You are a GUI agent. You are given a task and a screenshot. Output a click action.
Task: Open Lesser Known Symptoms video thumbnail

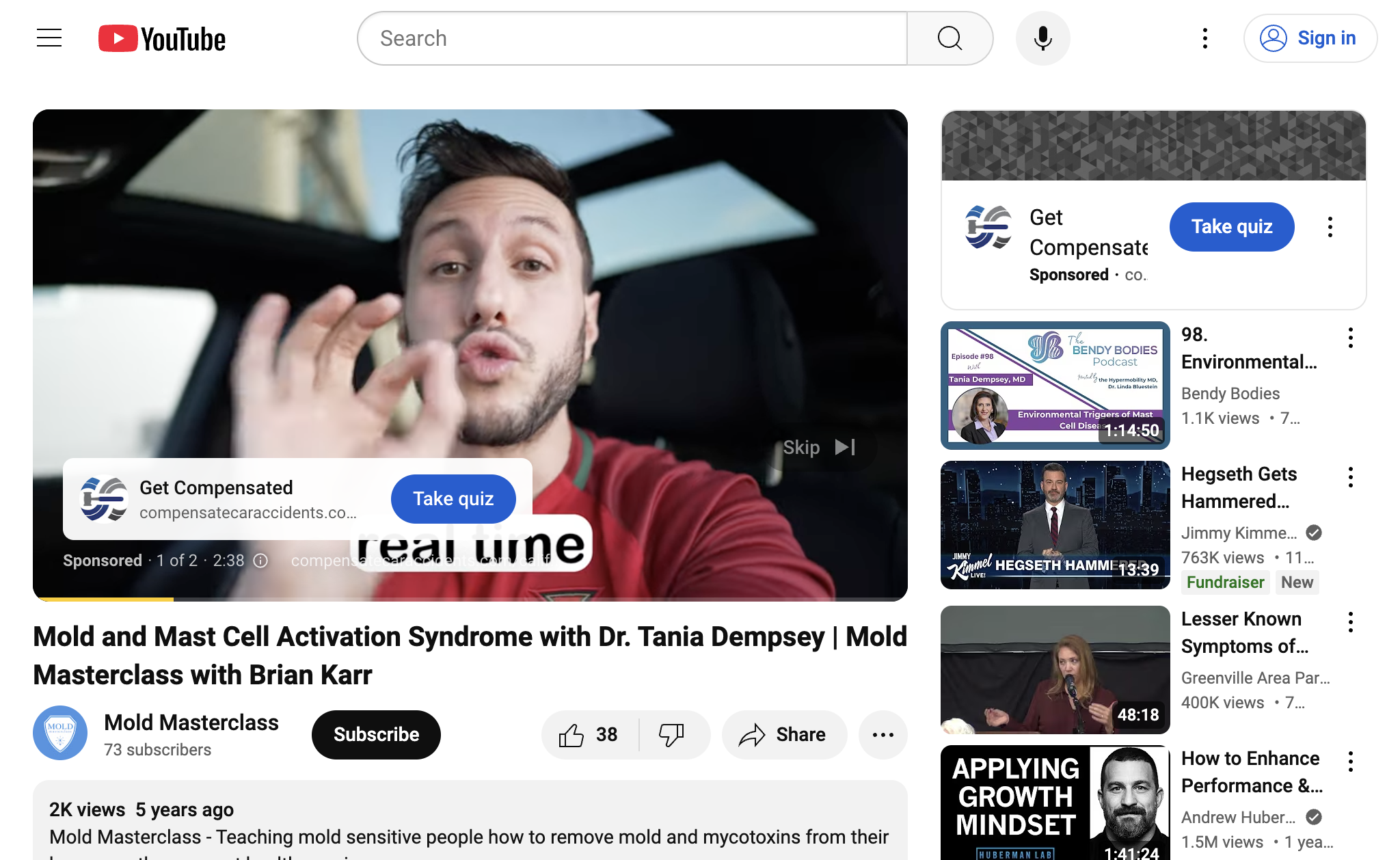tap(1055, 670)
